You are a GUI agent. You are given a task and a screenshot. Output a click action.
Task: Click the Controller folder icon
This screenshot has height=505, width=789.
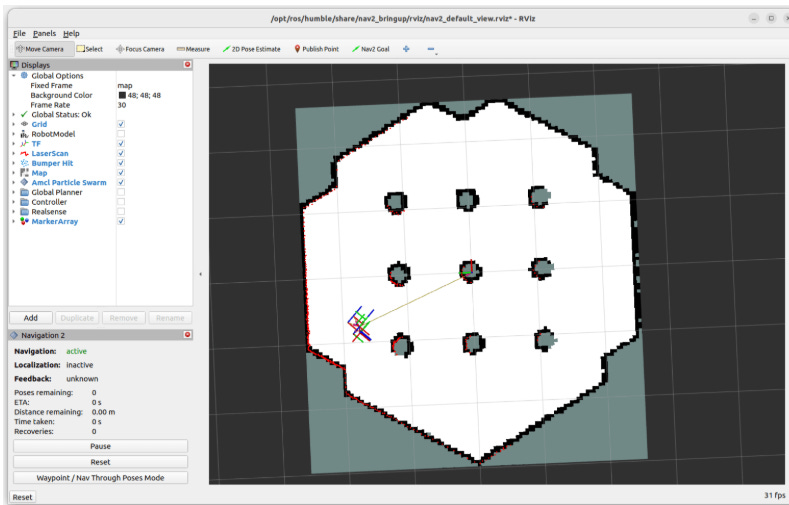pyautogui.click(x=24, y=202)
